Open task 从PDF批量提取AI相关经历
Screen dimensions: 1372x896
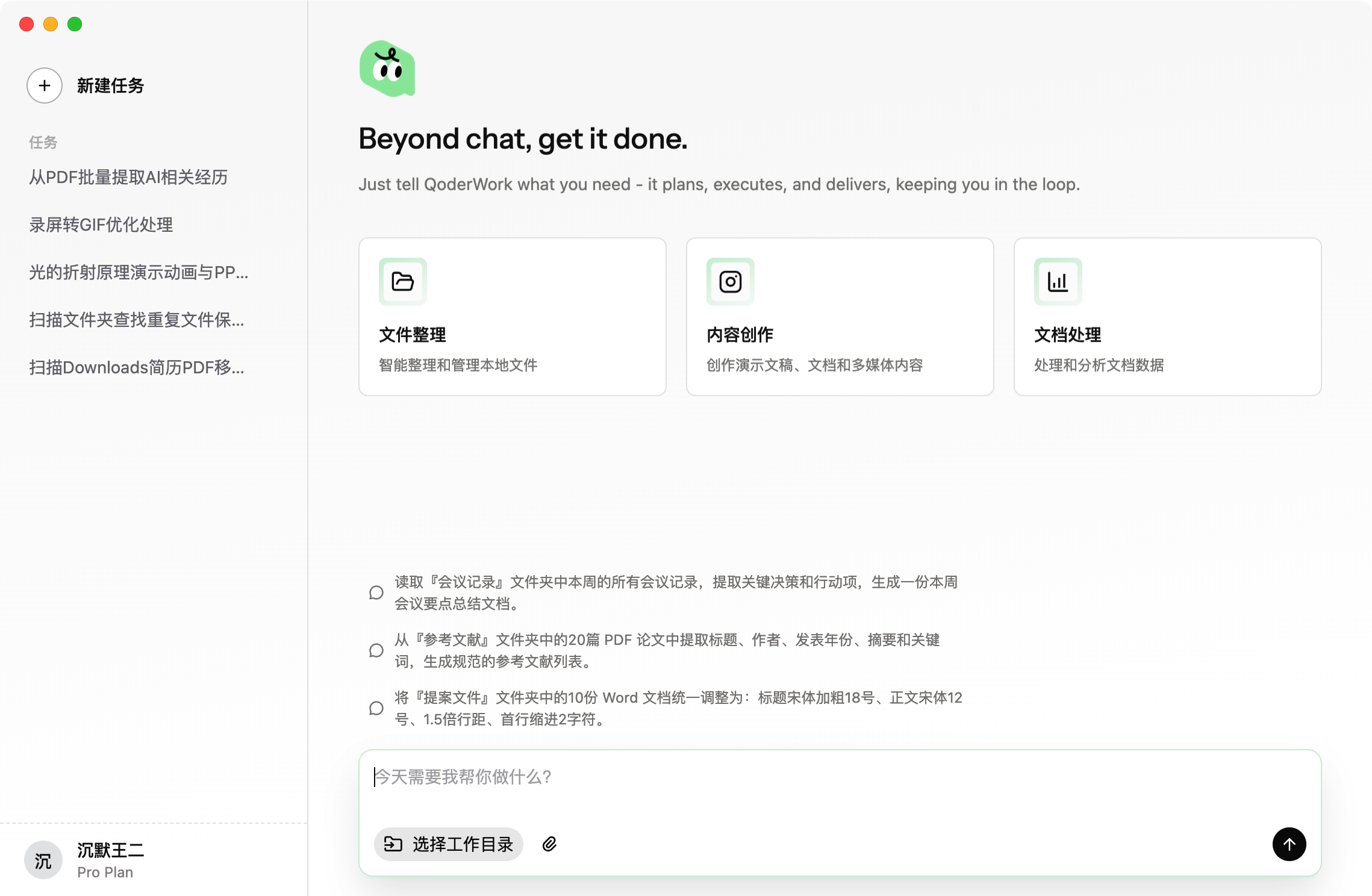coord(128,177)
